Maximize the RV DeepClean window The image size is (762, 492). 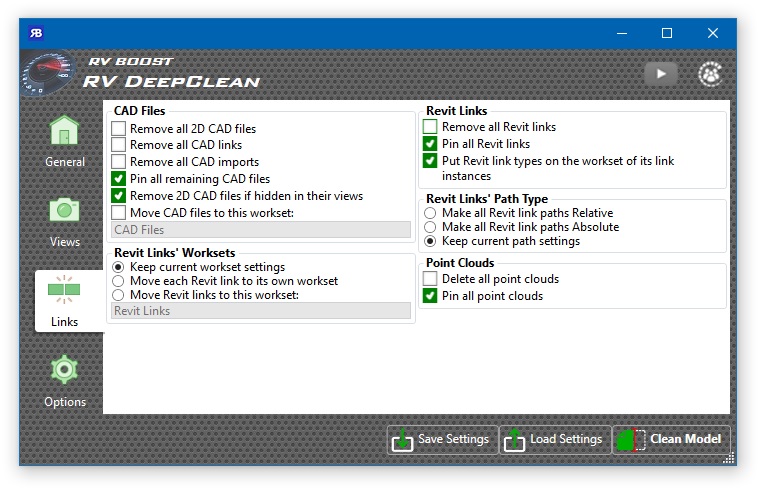point(667,33)
